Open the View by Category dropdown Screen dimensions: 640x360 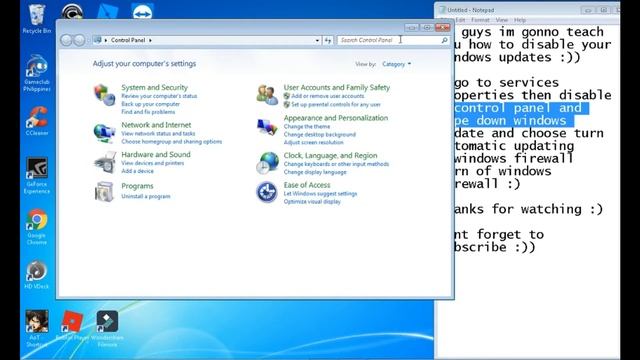(x=396, y=64)
